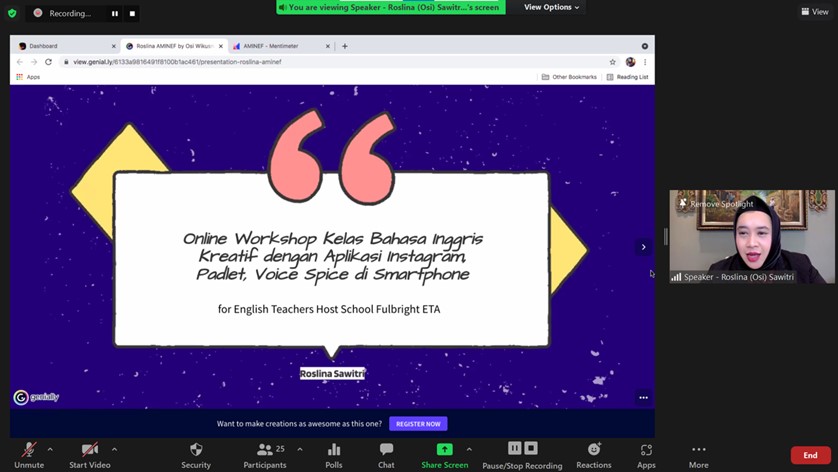Open the Participants panel
The width and height of the screenshot is (838, 472).
click(265, 455)
